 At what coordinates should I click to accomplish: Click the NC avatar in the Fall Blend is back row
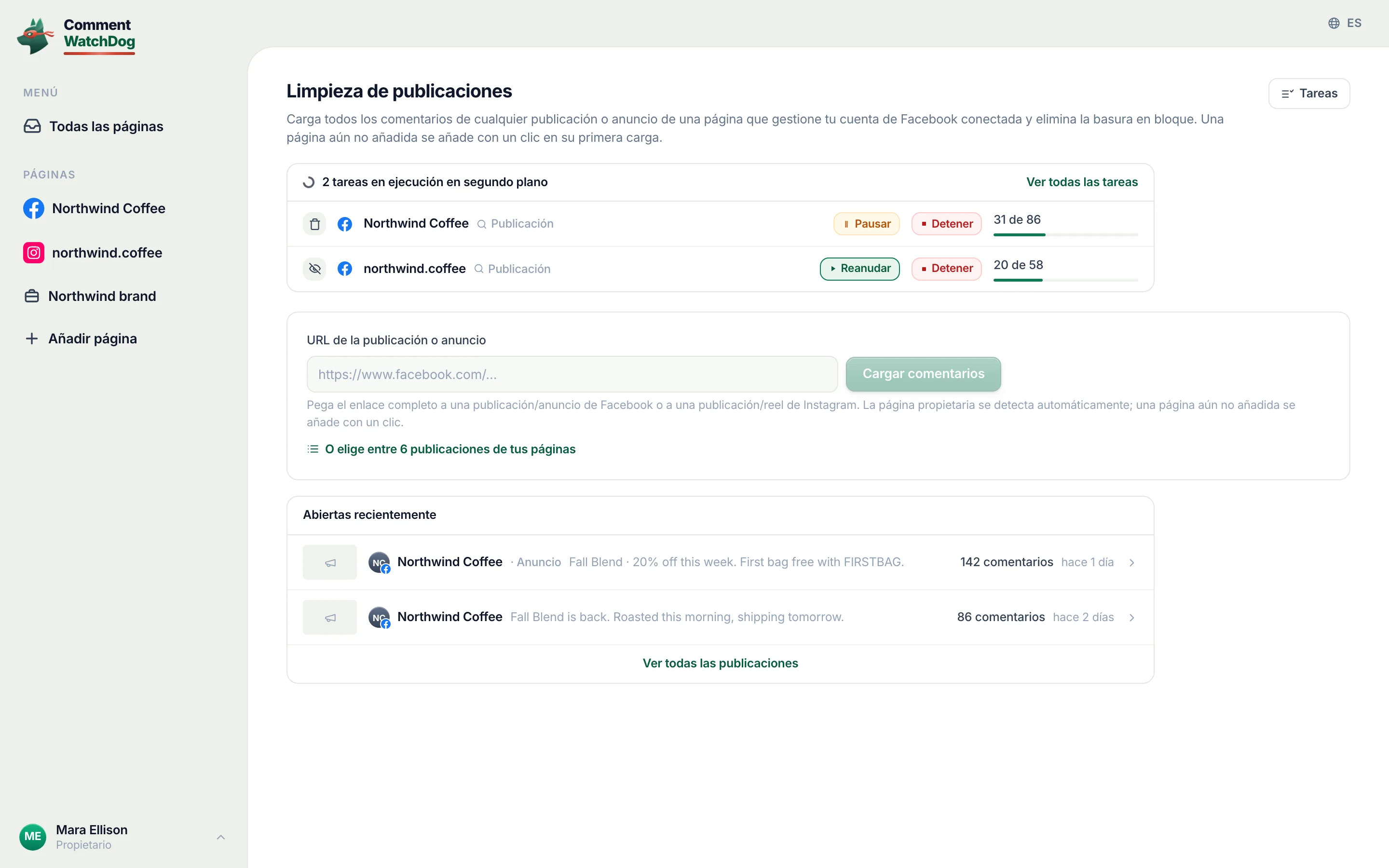pos(379,618)
